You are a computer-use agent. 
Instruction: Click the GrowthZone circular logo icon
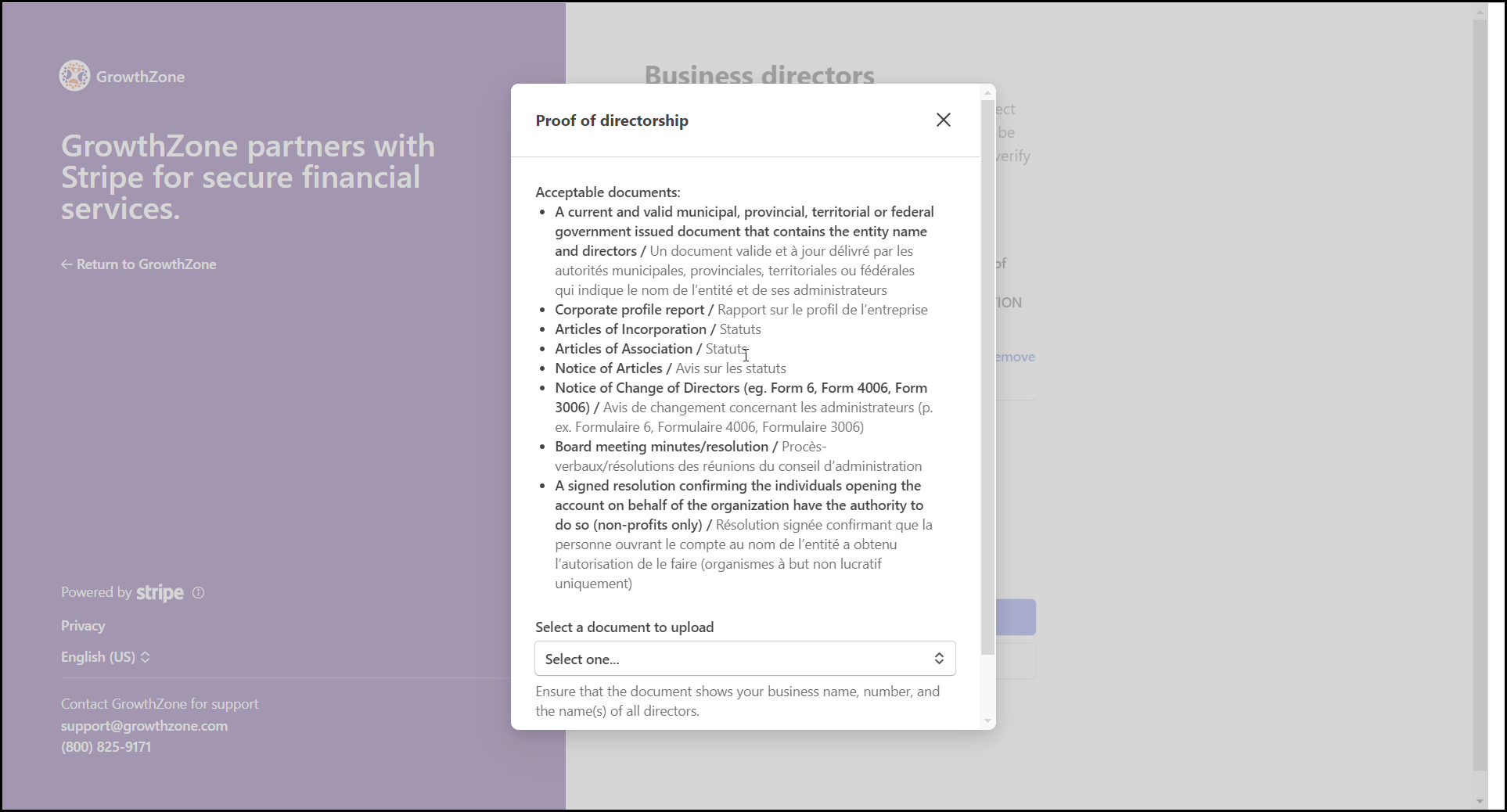[75, 76]
